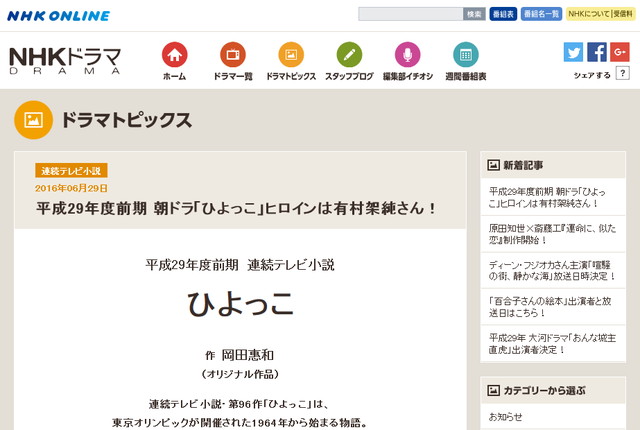The height and width of the screenshot is (430, 640).
Task: Open the NHKについて|受信料 button
Action: (600, 14)
